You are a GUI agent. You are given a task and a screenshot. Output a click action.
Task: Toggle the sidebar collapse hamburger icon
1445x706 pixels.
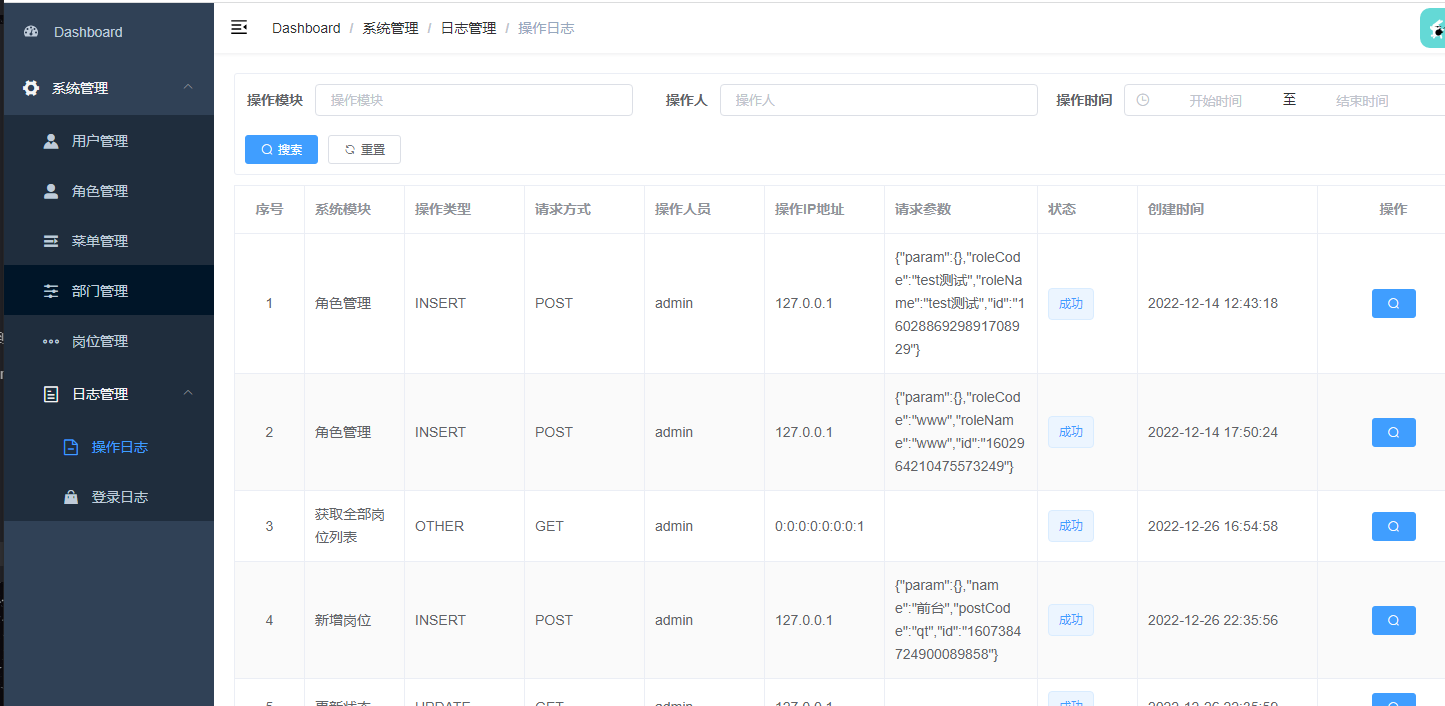[239, 27]
